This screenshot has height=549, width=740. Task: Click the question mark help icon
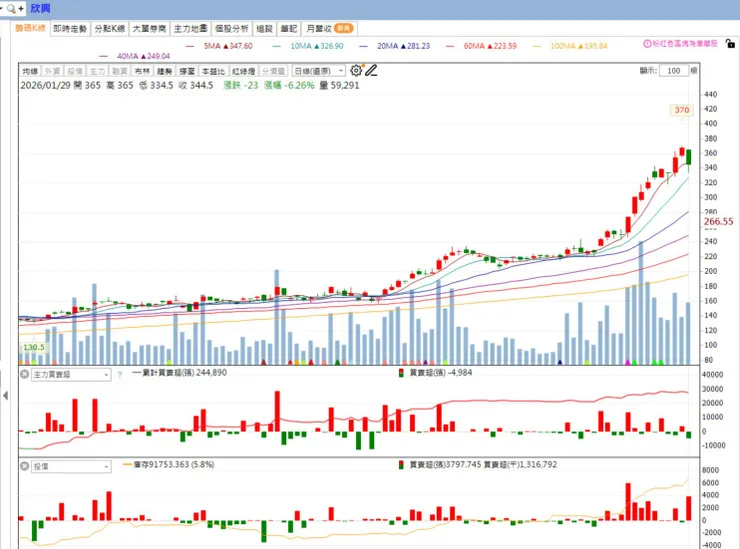point(120,374)
